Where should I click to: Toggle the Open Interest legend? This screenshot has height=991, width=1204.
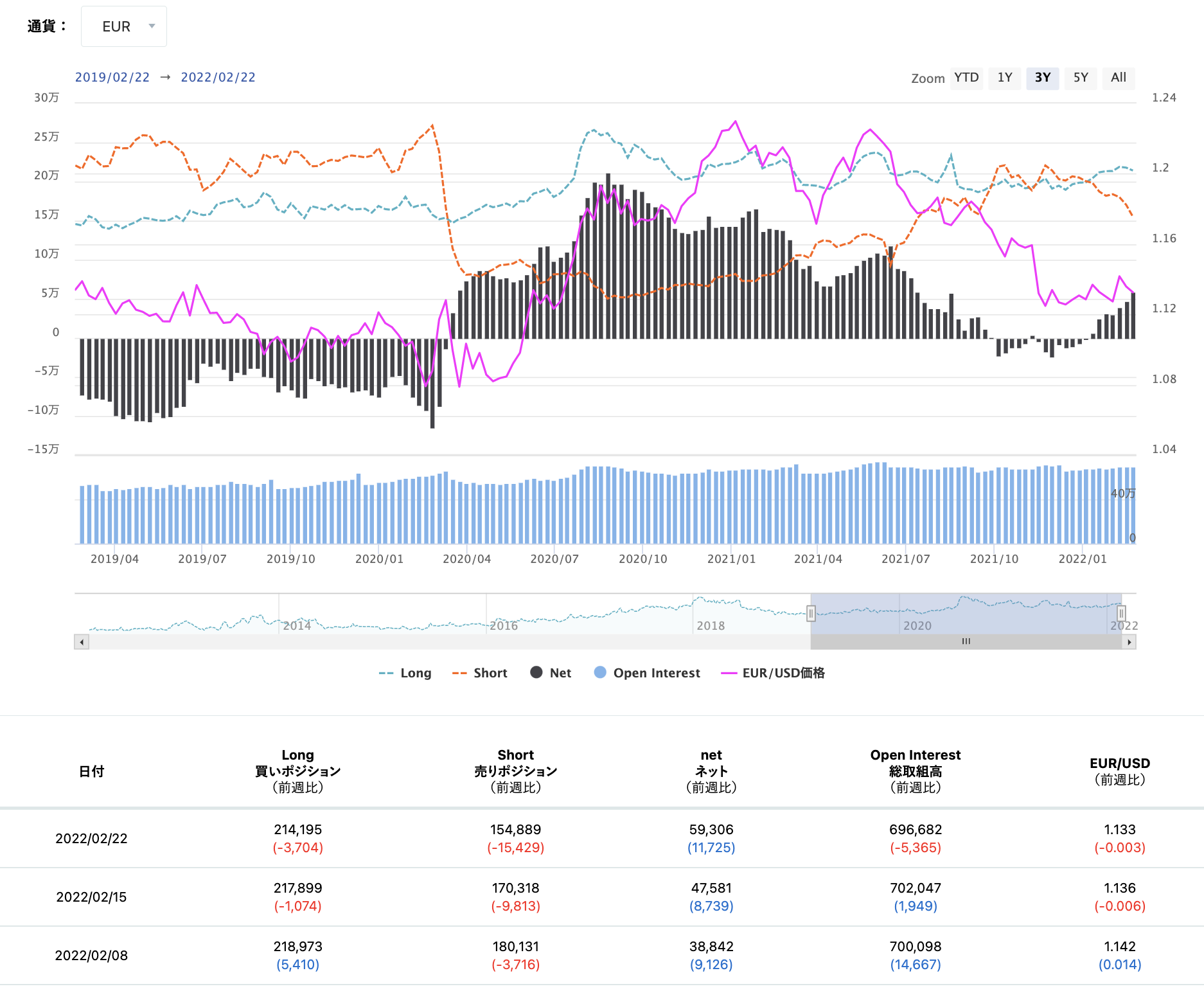[647, 673]
